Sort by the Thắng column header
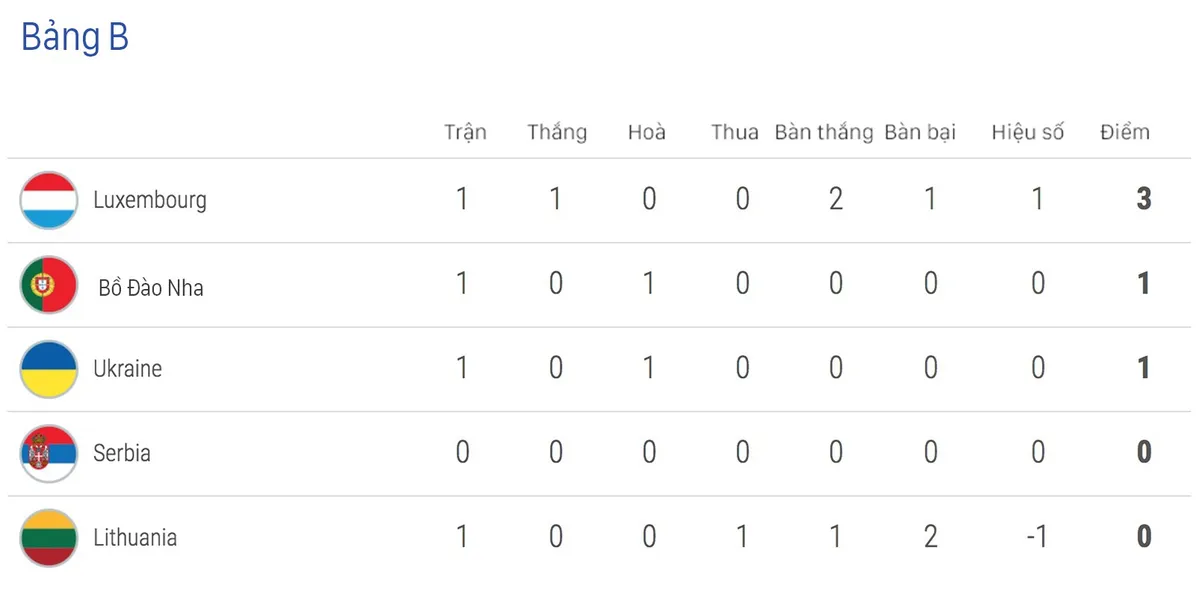 click(x=557, y=132)
